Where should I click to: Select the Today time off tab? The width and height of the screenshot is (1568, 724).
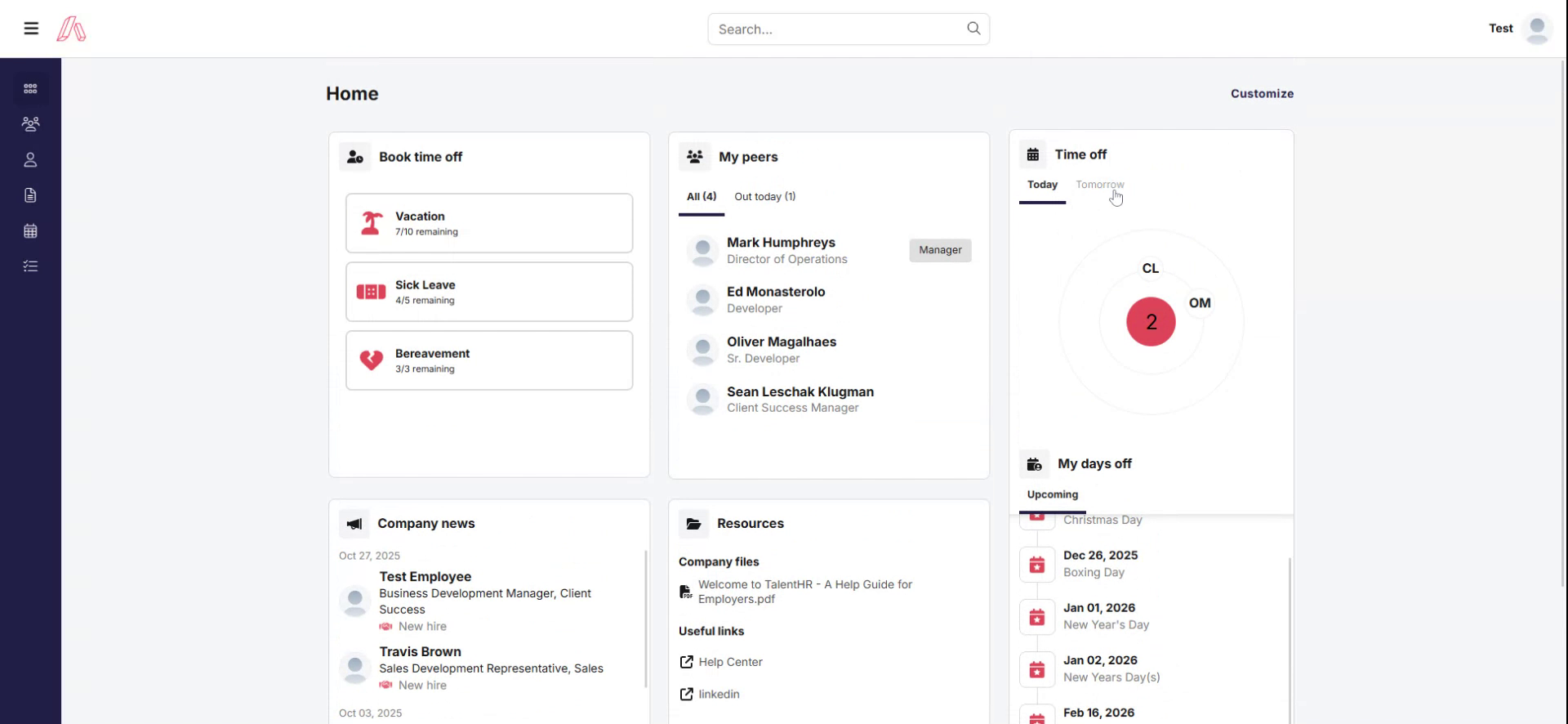tap(1042, 185)
